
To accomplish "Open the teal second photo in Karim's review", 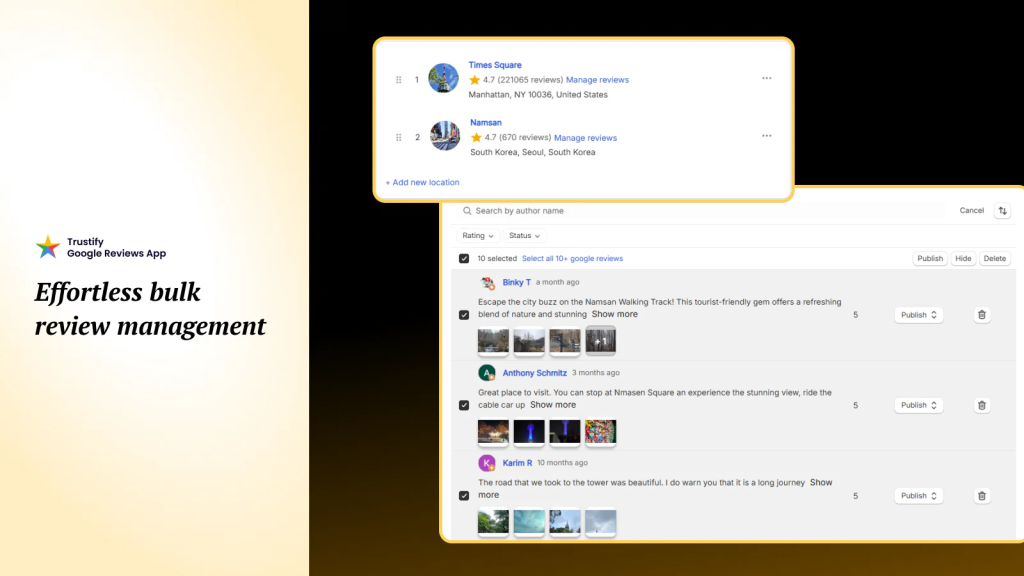I will (x=529, y=522).
